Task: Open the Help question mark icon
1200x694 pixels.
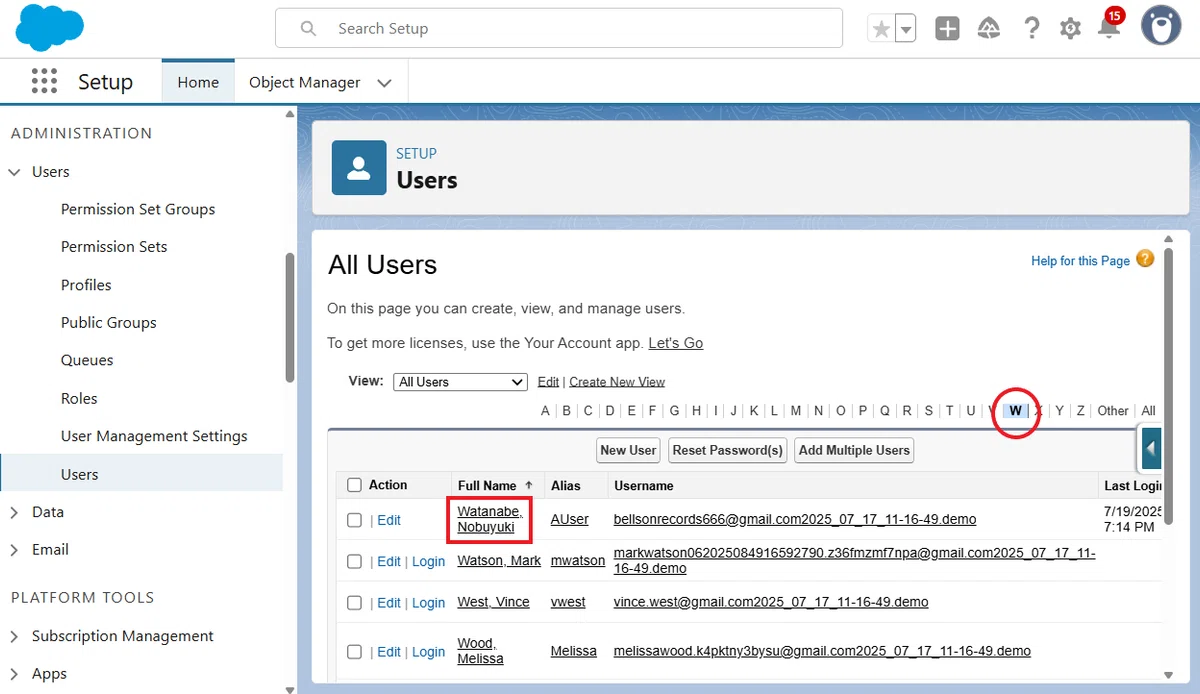Action: coord(1032,29)
